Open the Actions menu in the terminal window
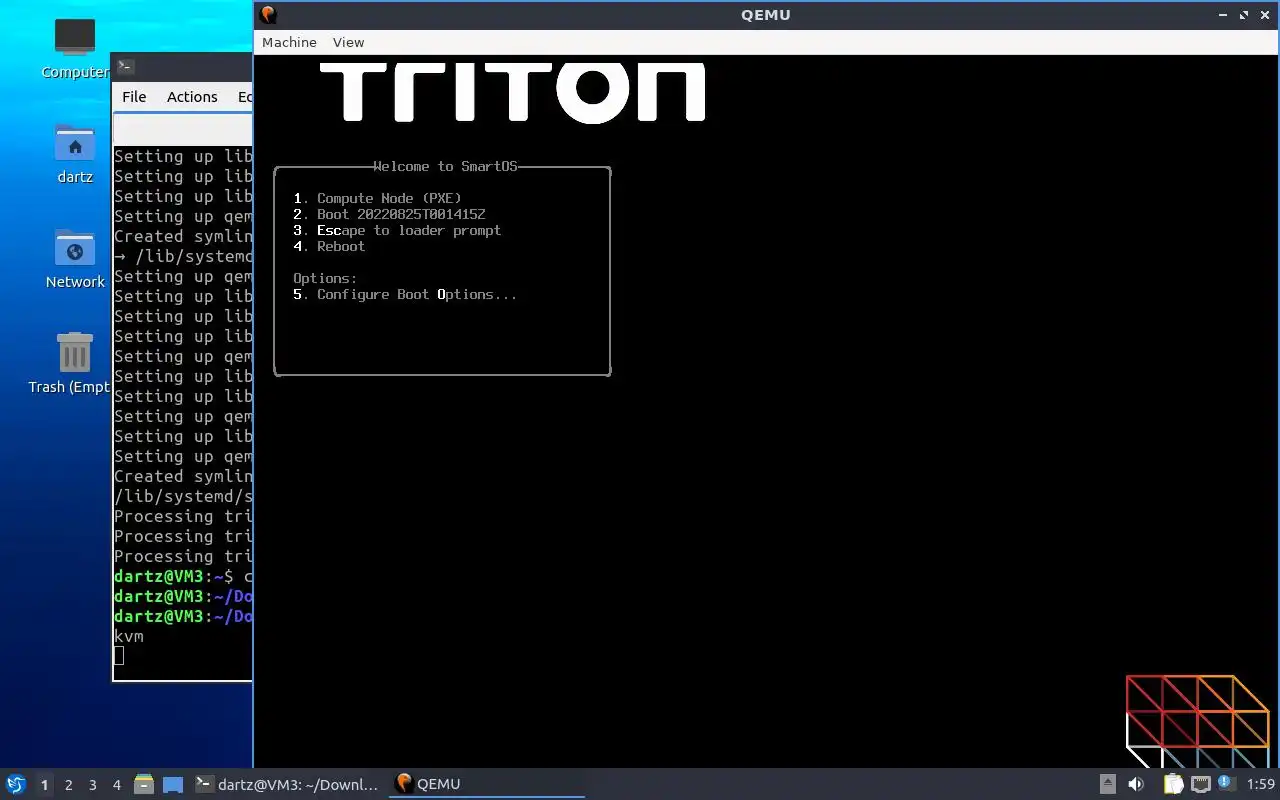 192,97
